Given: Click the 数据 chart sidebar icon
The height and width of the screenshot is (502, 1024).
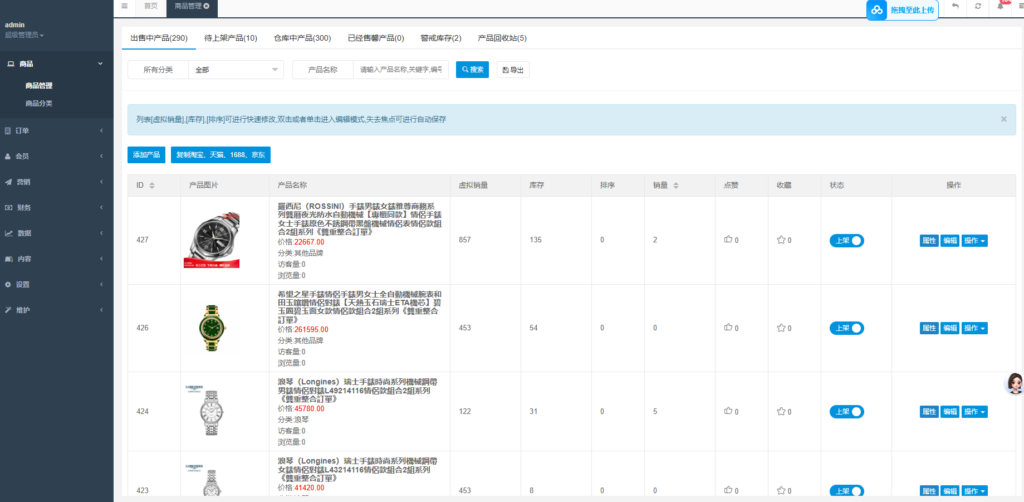Looking at the screenshot, I should pyautogui.click(x=8, y=233).
